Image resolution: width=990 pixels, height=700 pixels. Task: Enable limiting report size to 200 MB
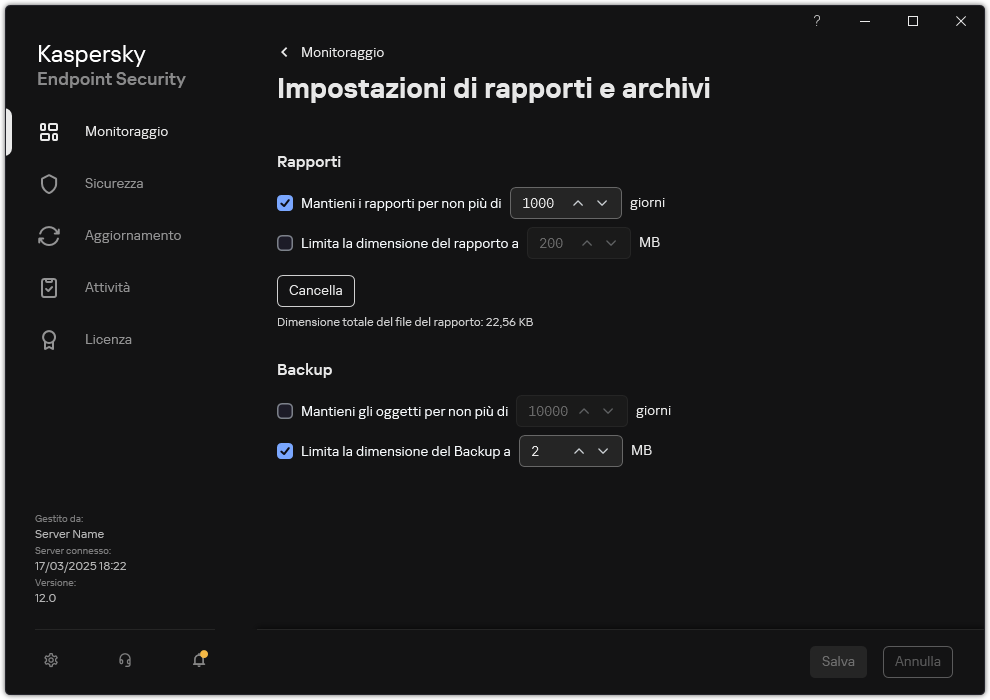click(x=285, y=242)
